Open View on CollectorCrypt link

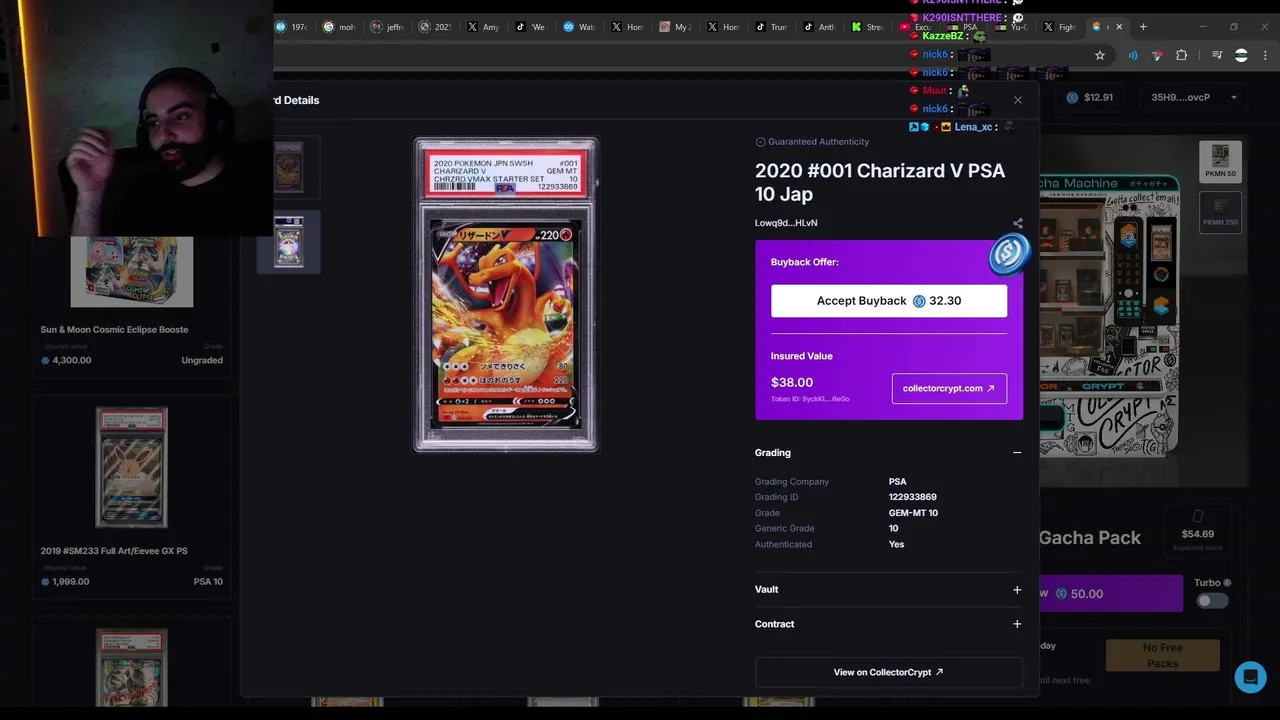(x=889, y=672)
